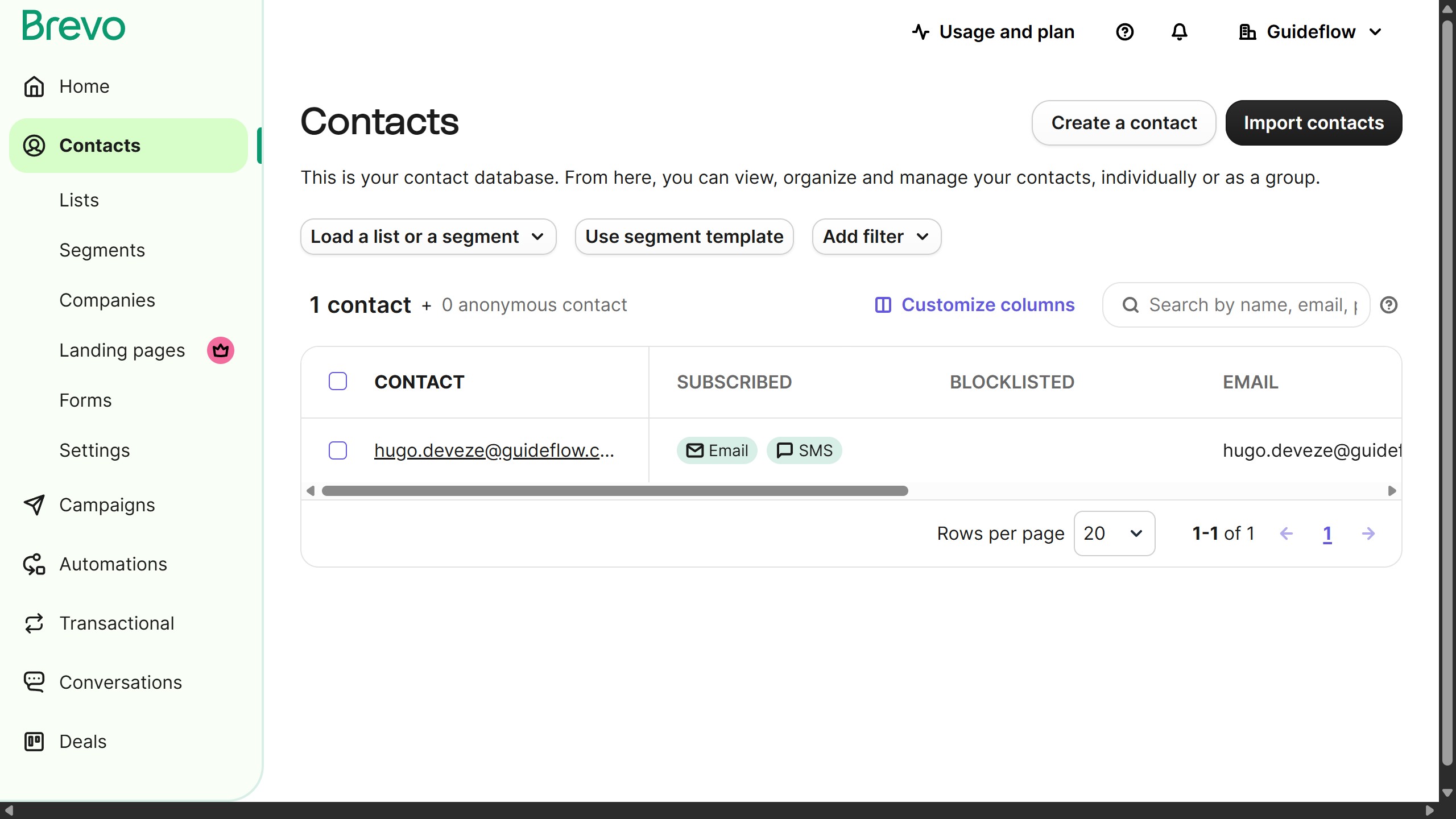Click the notifications bell icon
This screenshot has width=1456, height=819.
coord(1179,32)
